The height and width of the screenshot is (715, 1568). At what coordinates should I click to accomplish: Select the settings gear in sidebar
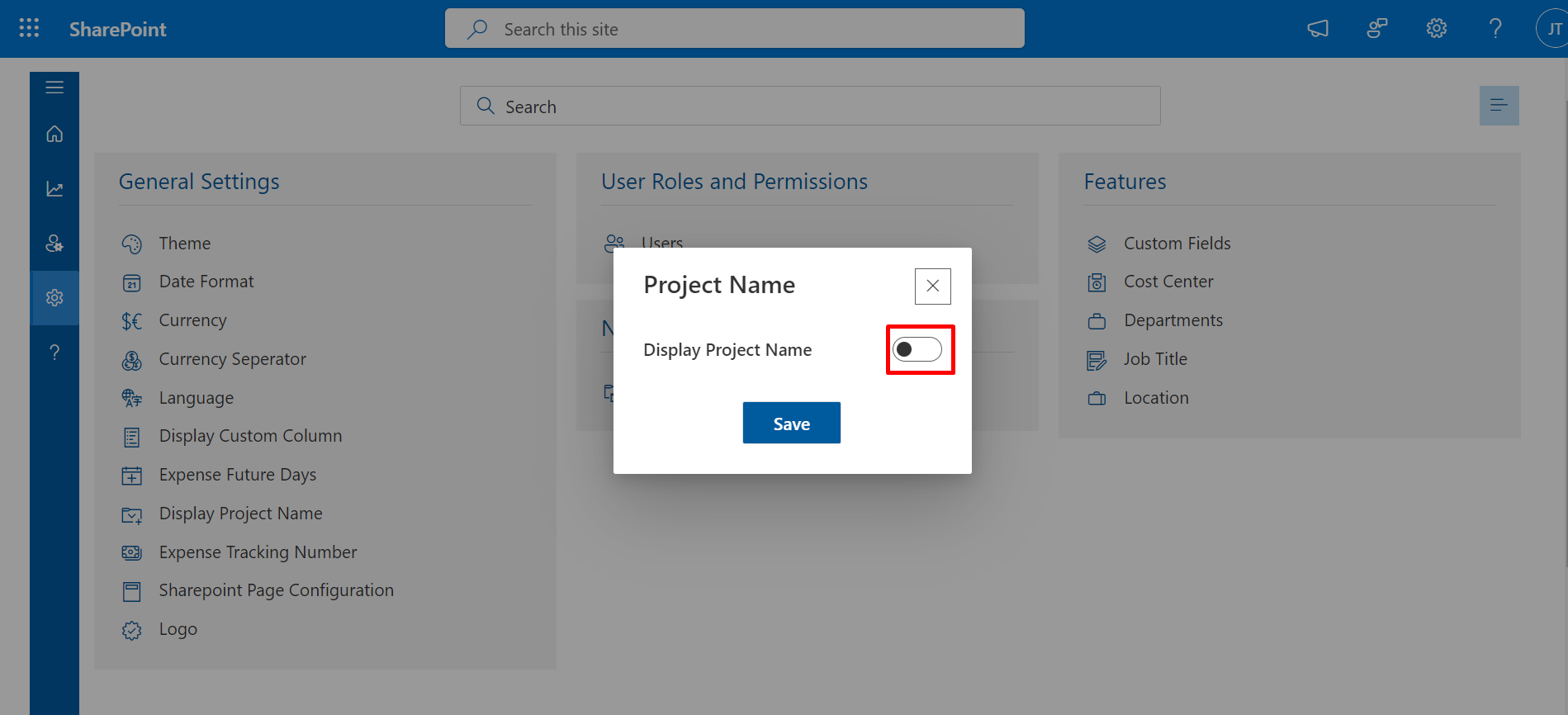54,298
